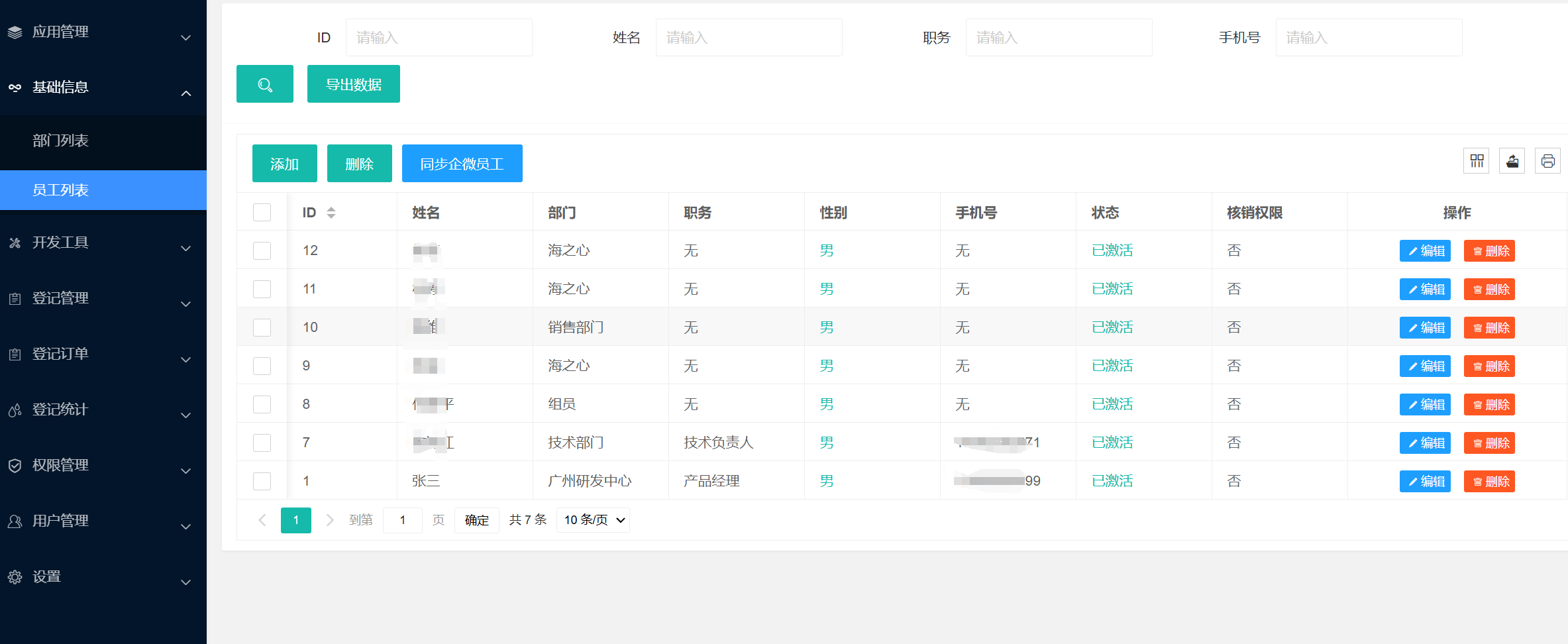1568x644 pixels.
Task: Delete employee row with ID 7
Action: (x=1489, y=443)
